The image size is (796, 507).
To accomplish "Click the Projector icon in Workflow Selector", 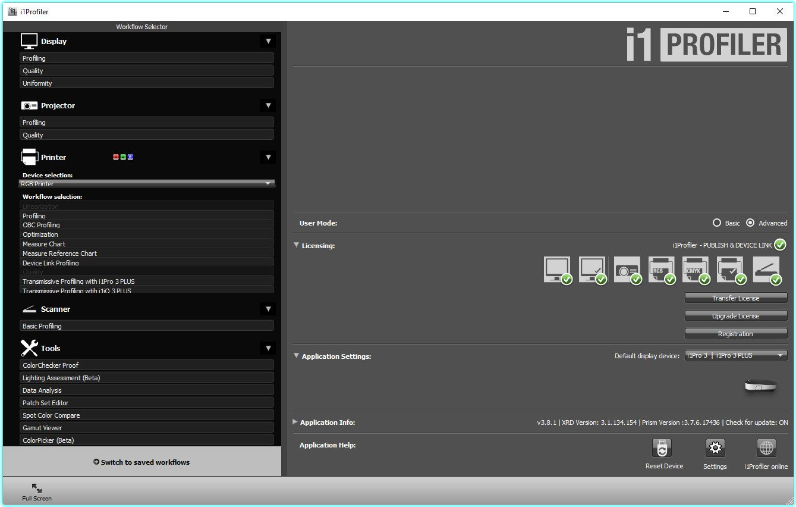I will [29, 106].
